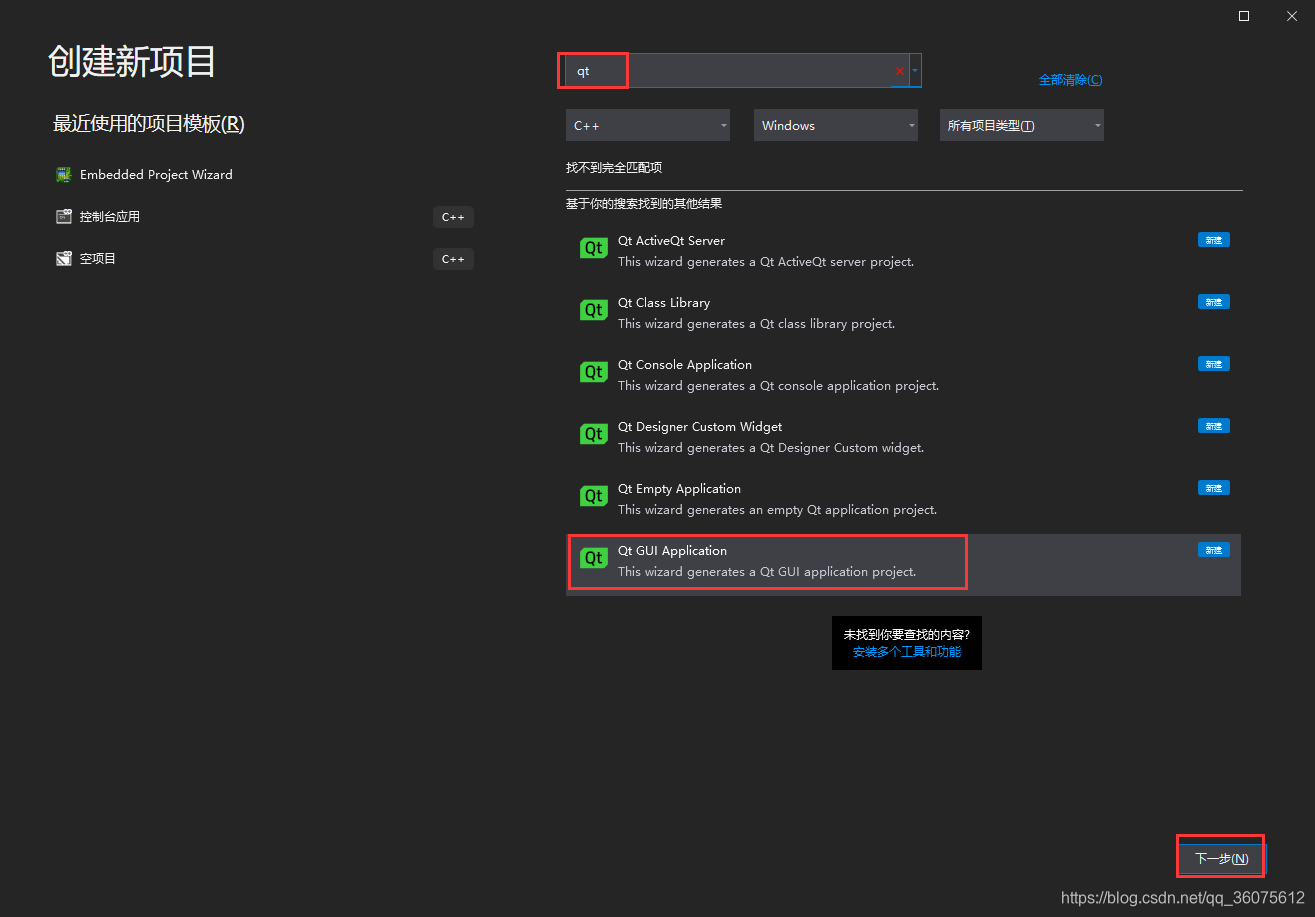Open the C++ language filter dropdown
The image size is (1315, 917).
647,125
